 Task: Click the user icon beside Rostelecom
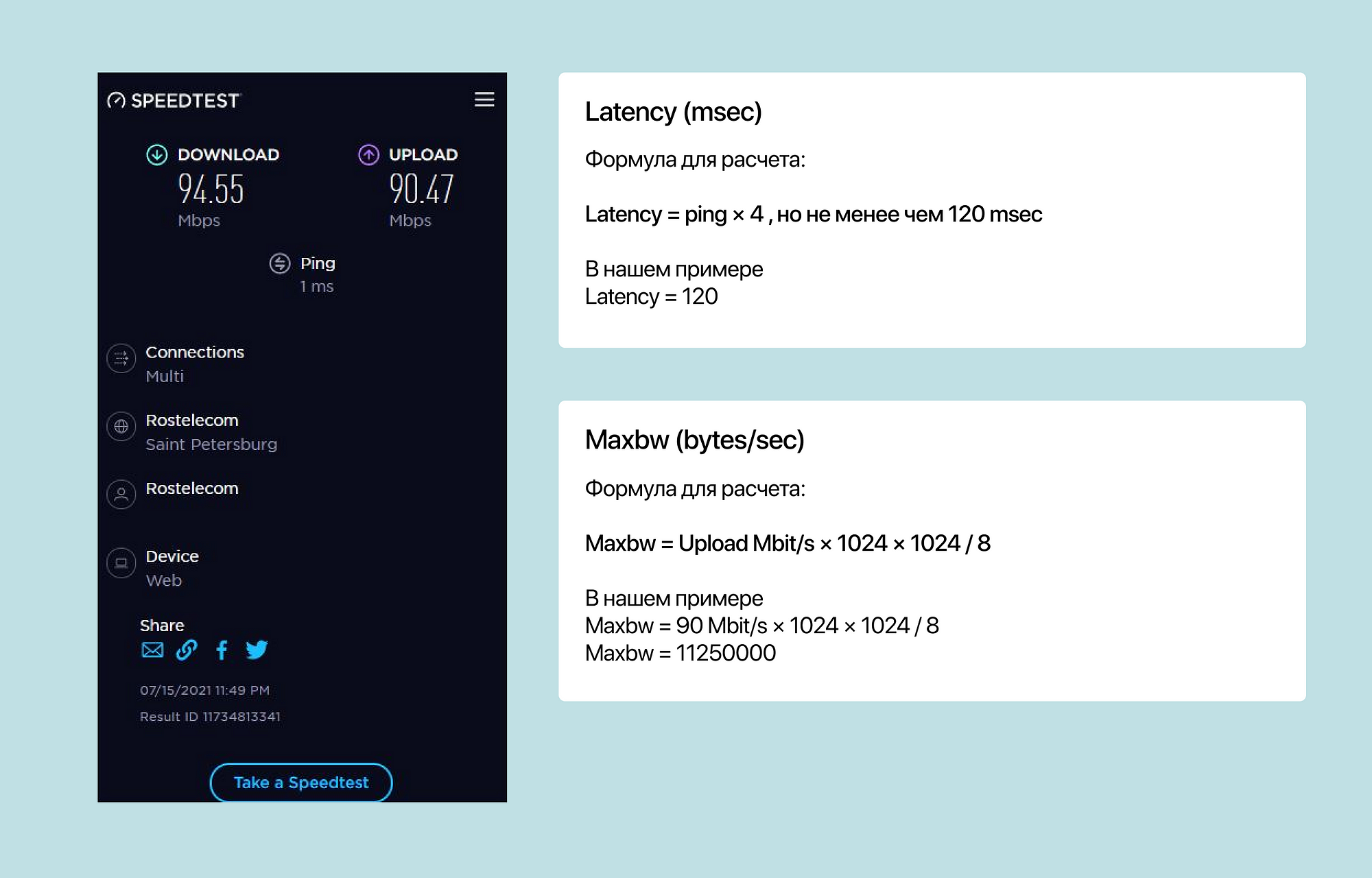pos(121,495)
